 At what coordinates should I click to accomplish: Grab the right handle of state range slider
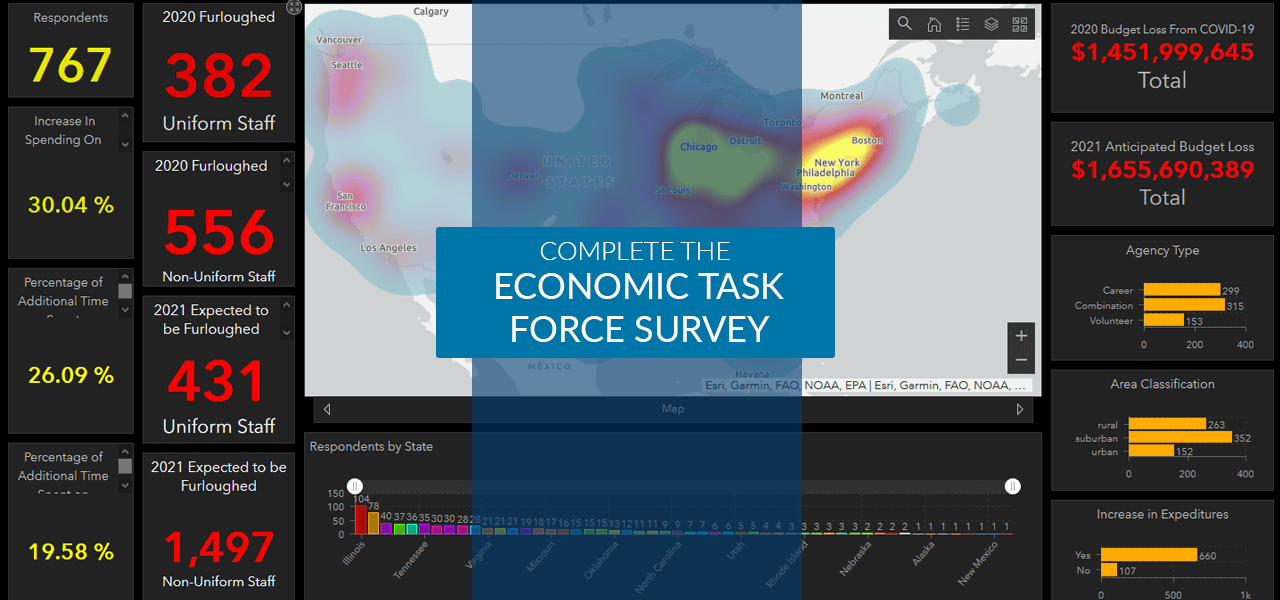tap(1013, 486)
